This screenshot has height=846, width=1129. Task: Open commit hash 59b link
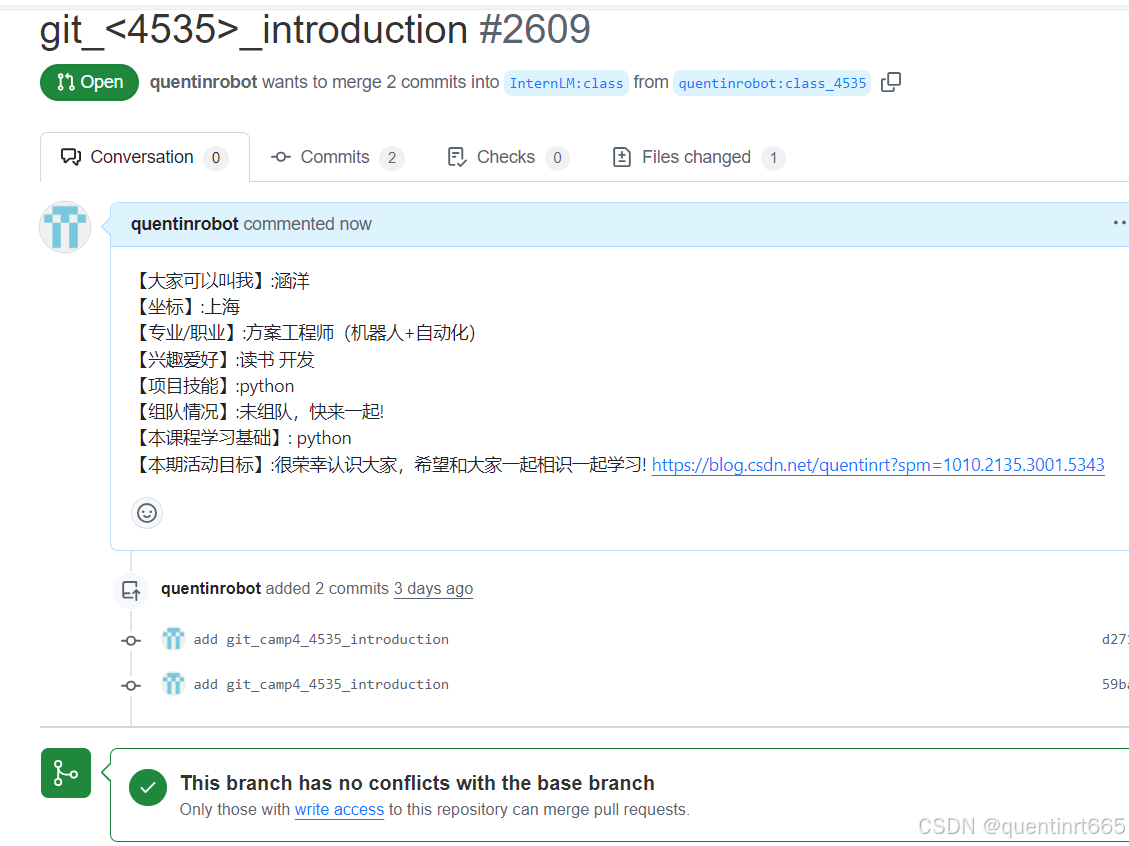click(1115, 684)
